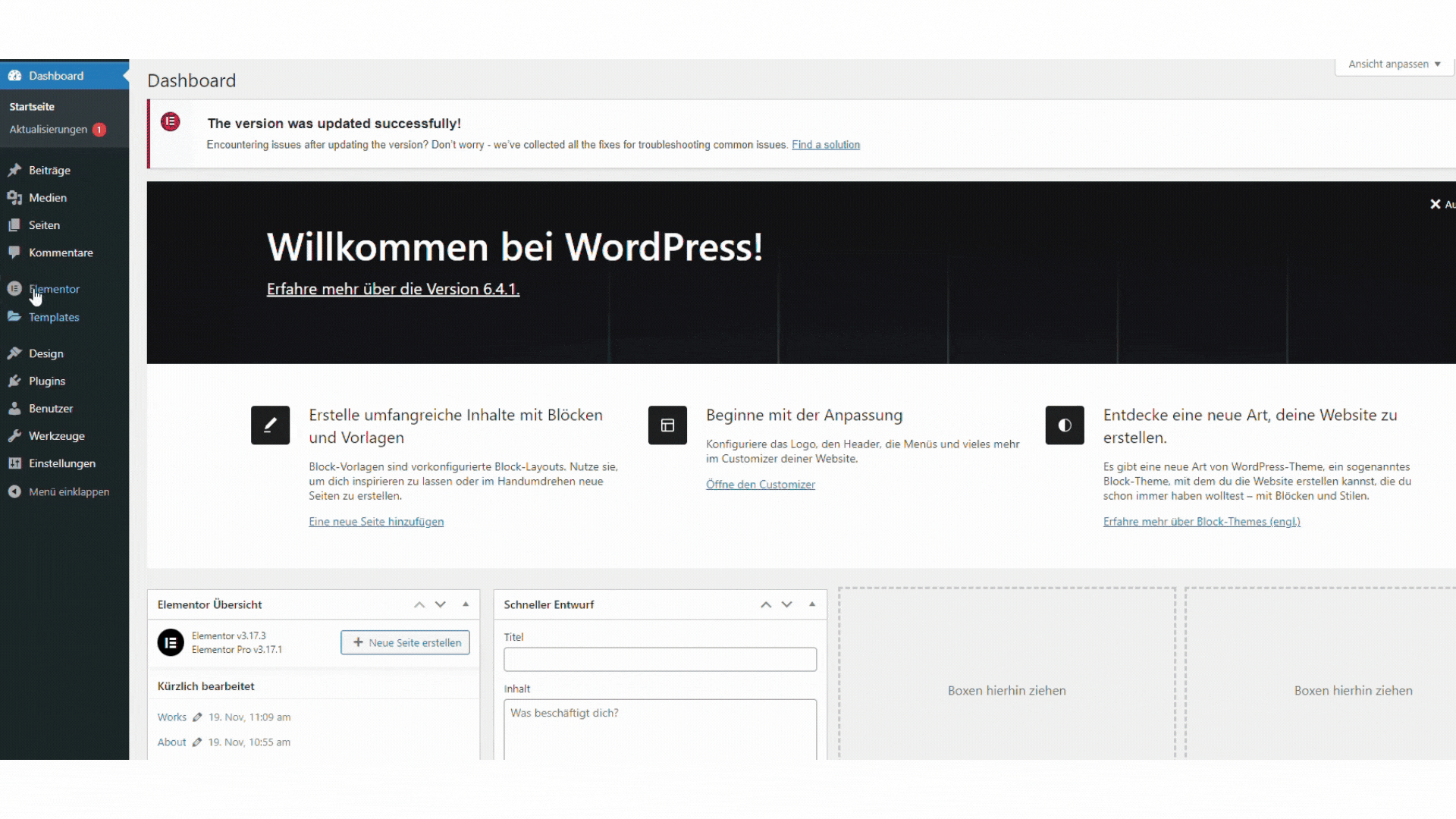Click the Neue Seite erstellen button

(x=405, y=642)
